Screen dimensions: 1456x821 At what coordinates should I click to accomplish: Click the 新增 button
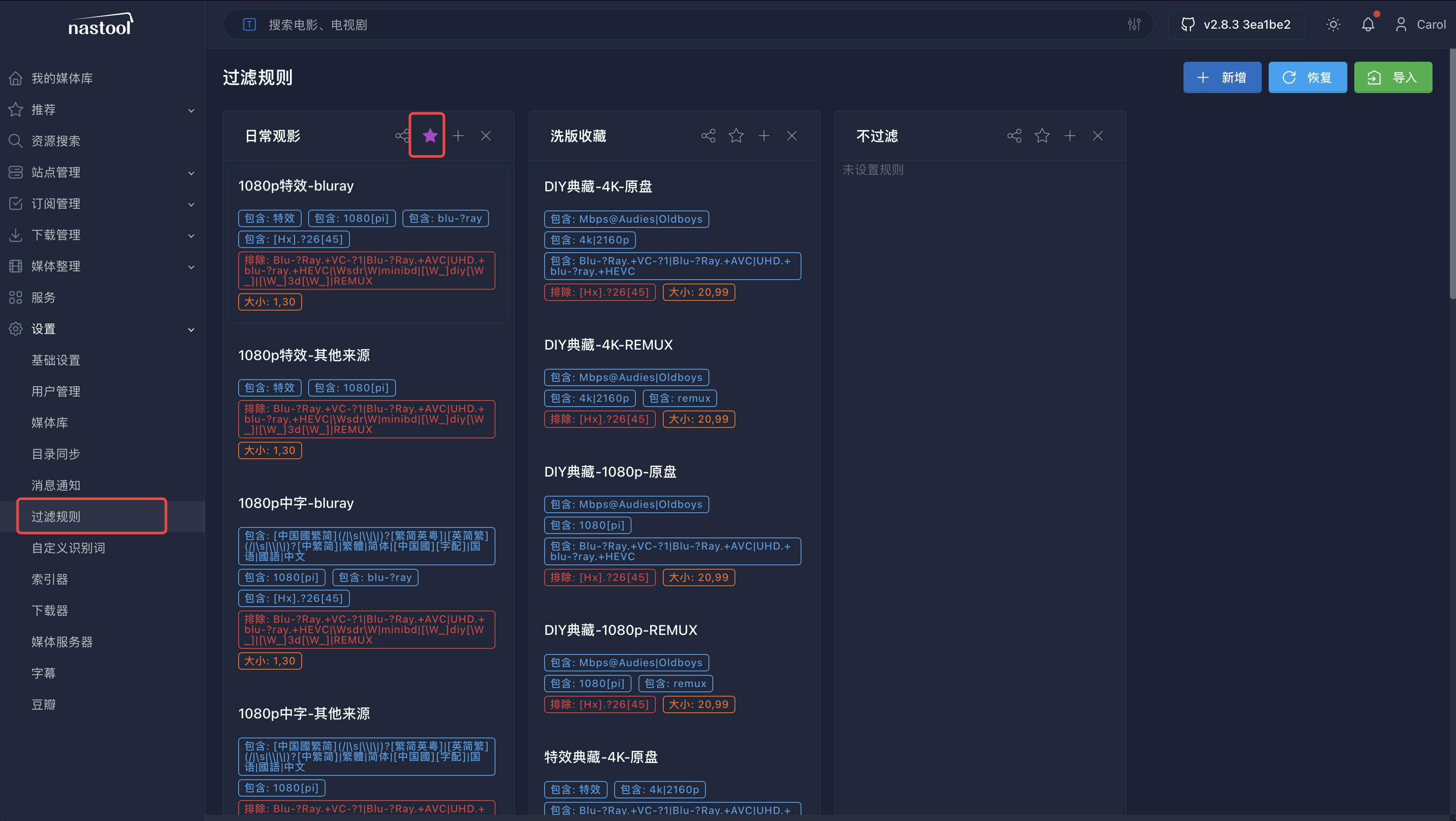1222,77
